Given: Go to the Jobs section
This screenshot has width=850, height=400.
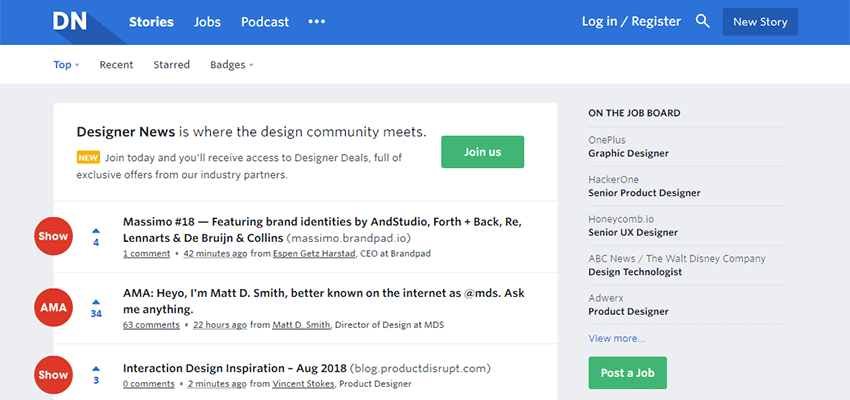Looking at the screenshot, I should coord(207,22).
